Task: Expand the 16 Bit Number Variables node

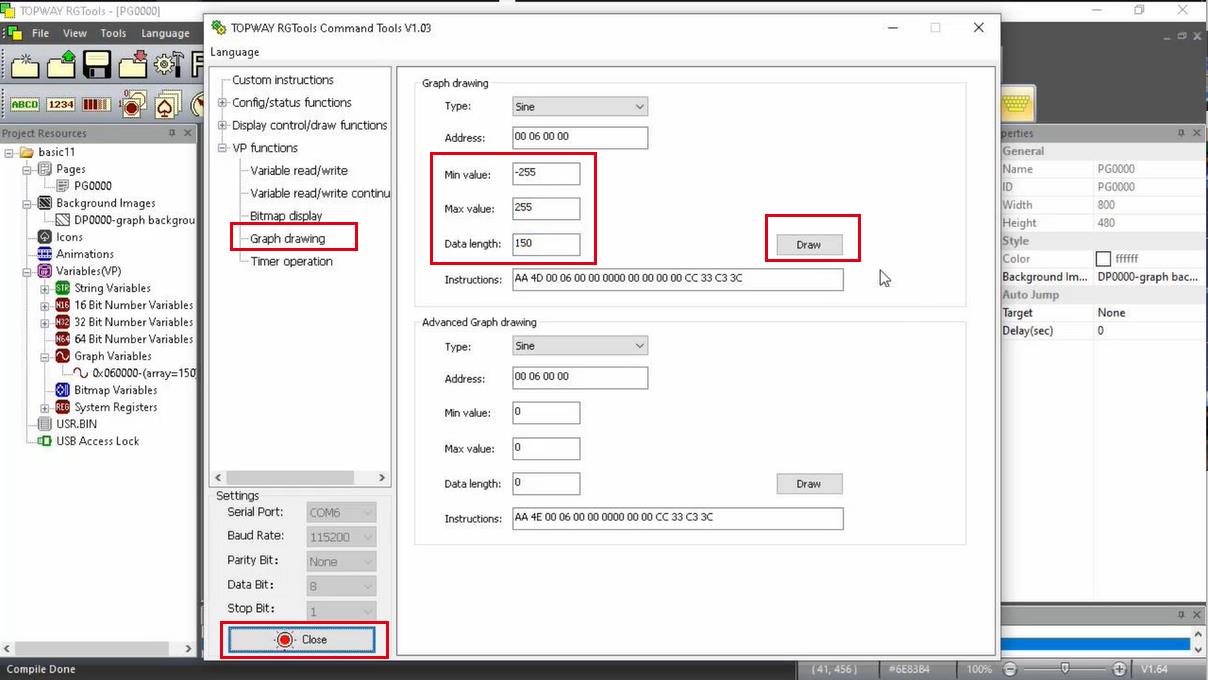Action: click(x=45, y=305)
